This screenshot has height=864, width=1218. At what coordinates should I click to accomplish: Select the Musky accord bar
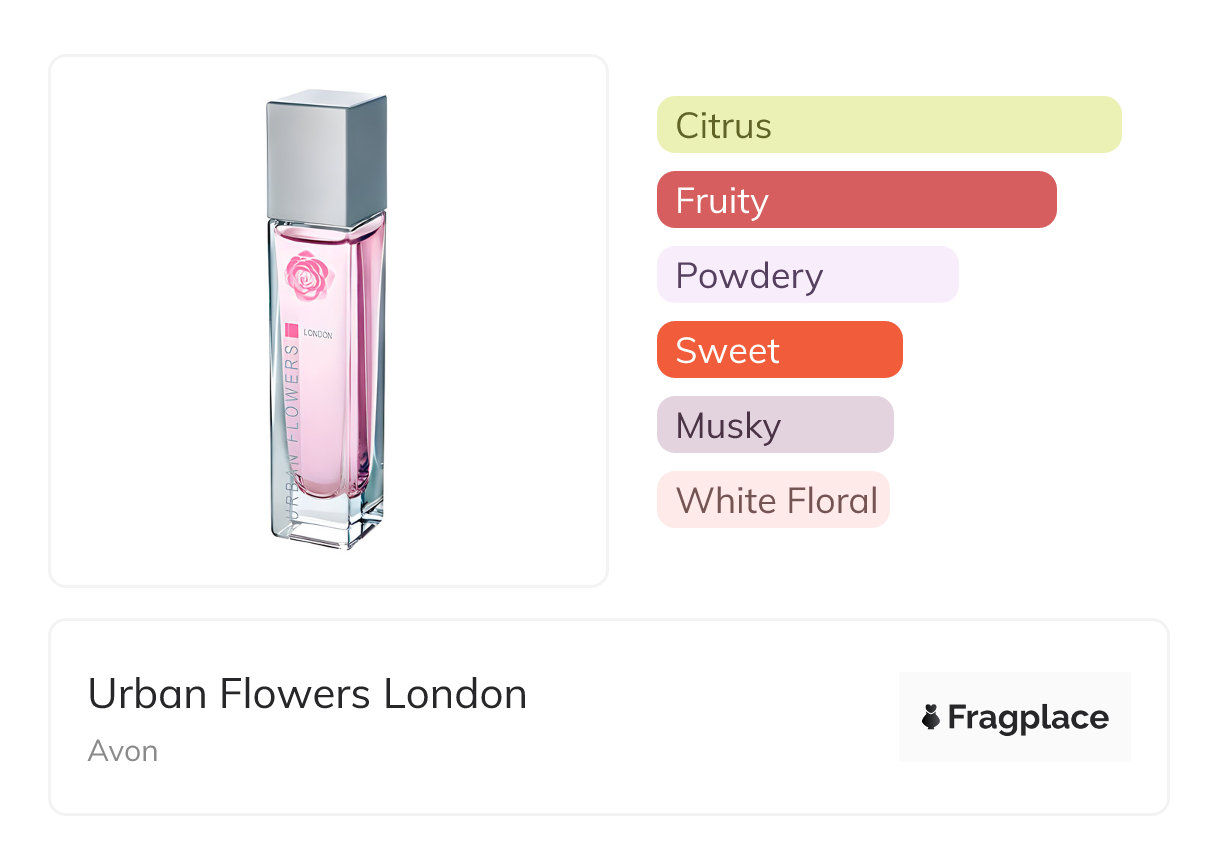(775, 425)
